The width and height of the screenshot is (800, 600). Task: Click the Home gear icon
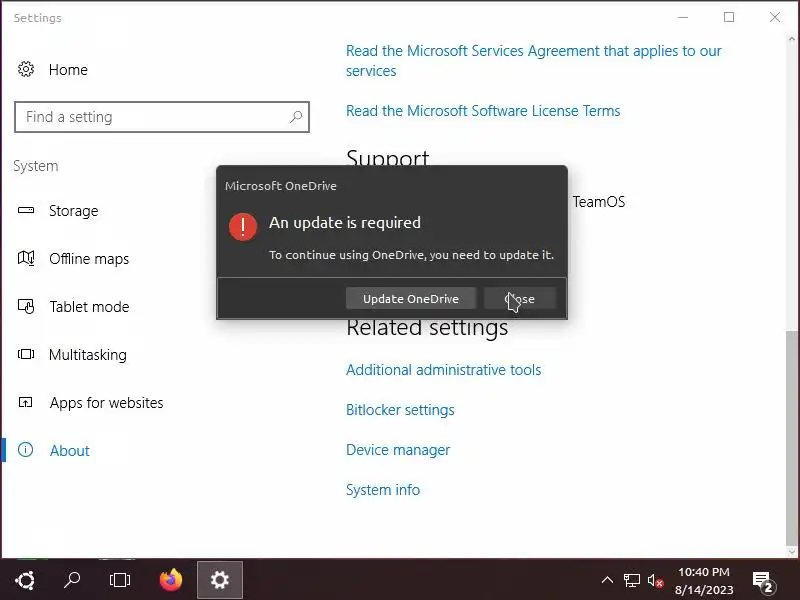(26, 69)
